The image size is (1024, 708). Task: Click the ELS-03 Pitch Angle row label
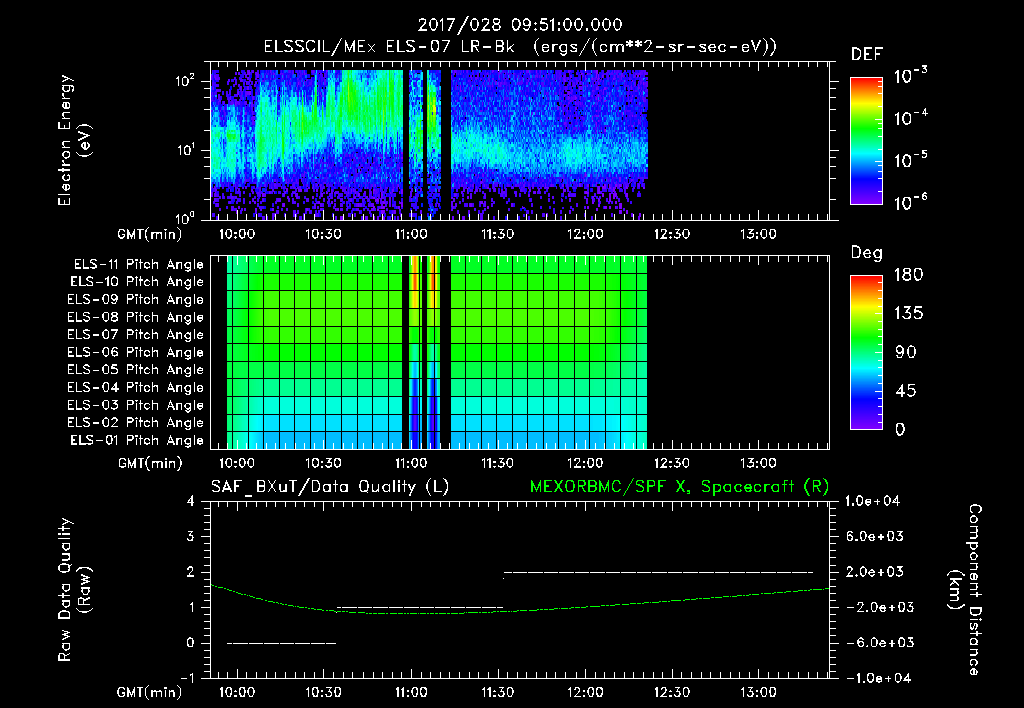tap(136, 406)
